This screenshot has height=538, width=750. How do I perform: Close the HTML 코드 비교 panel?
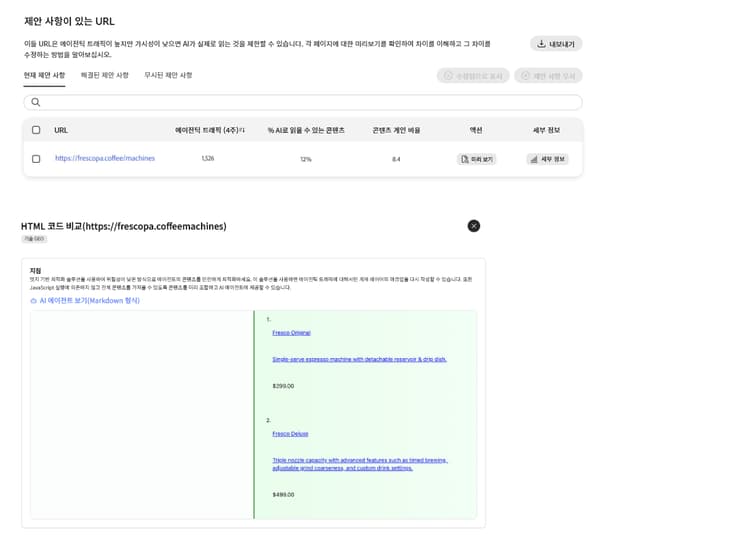click(474, 226)
